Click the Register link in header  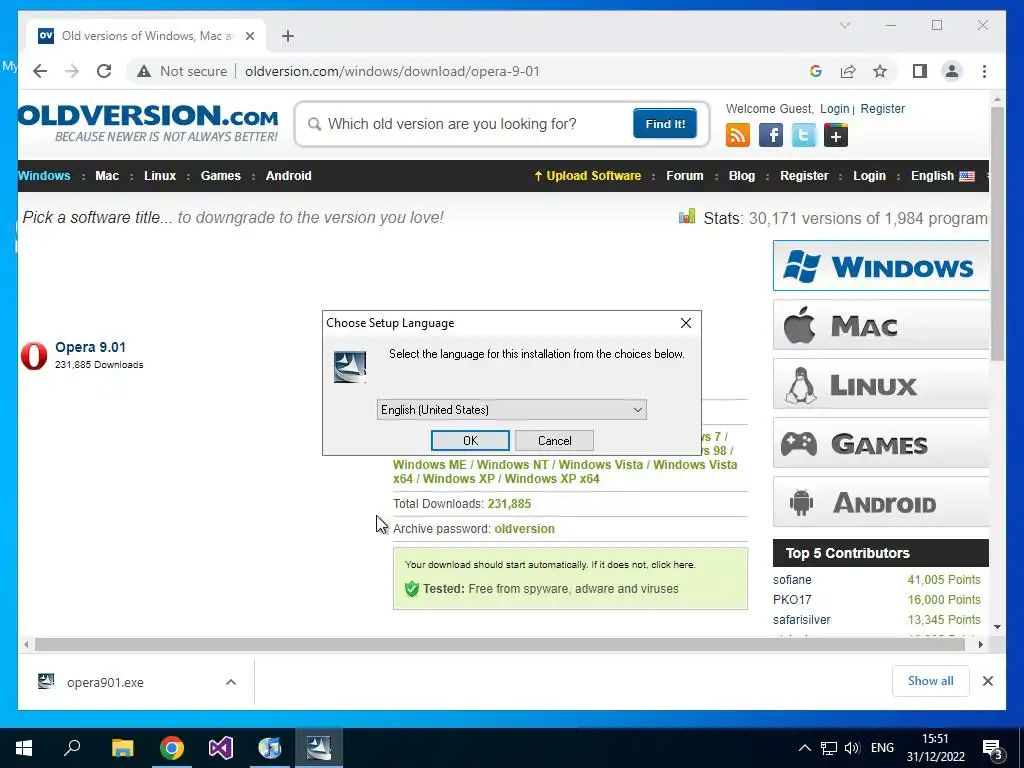(x=882, y=108)
